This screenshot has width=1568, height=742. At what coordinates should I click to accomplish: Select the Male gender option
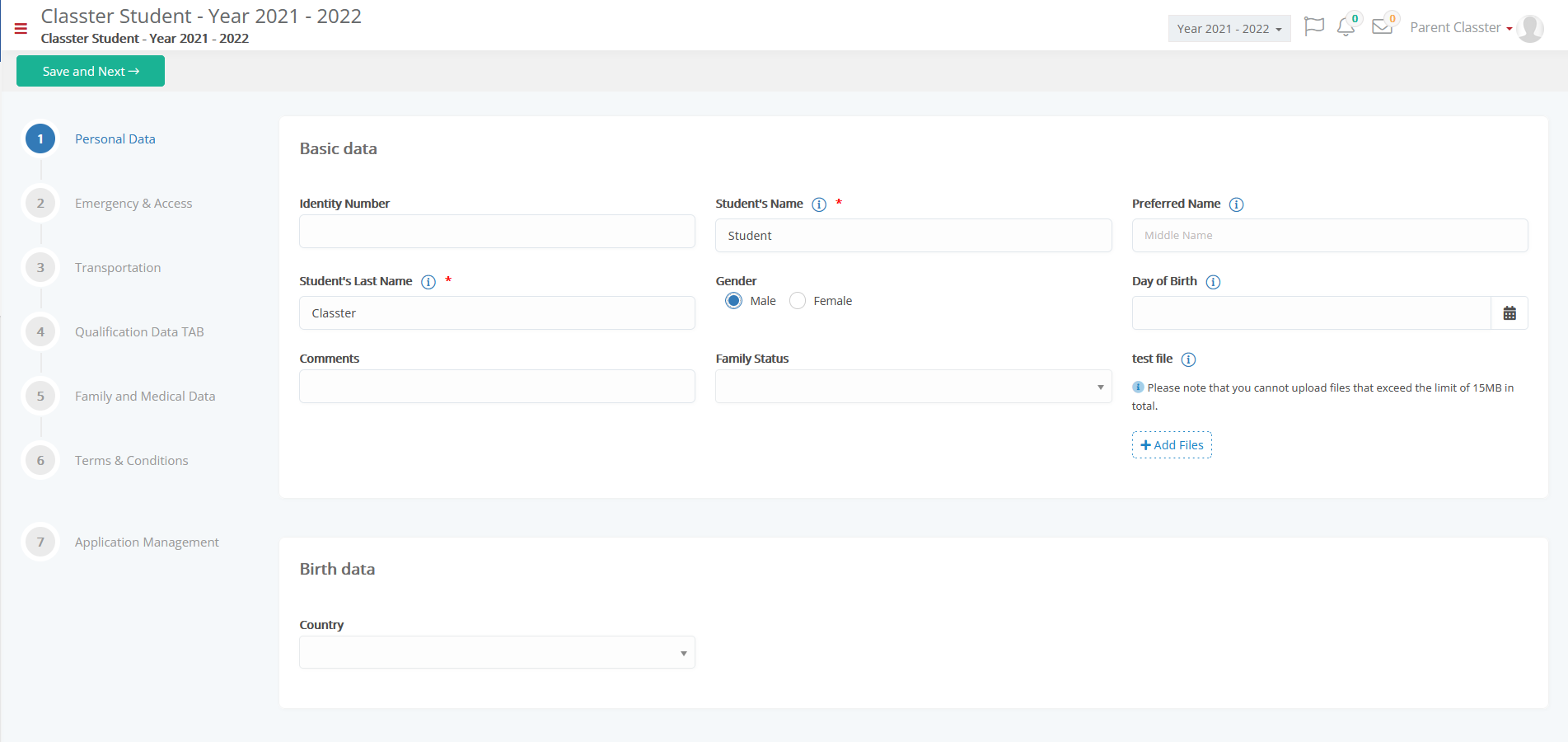point(733,301)
